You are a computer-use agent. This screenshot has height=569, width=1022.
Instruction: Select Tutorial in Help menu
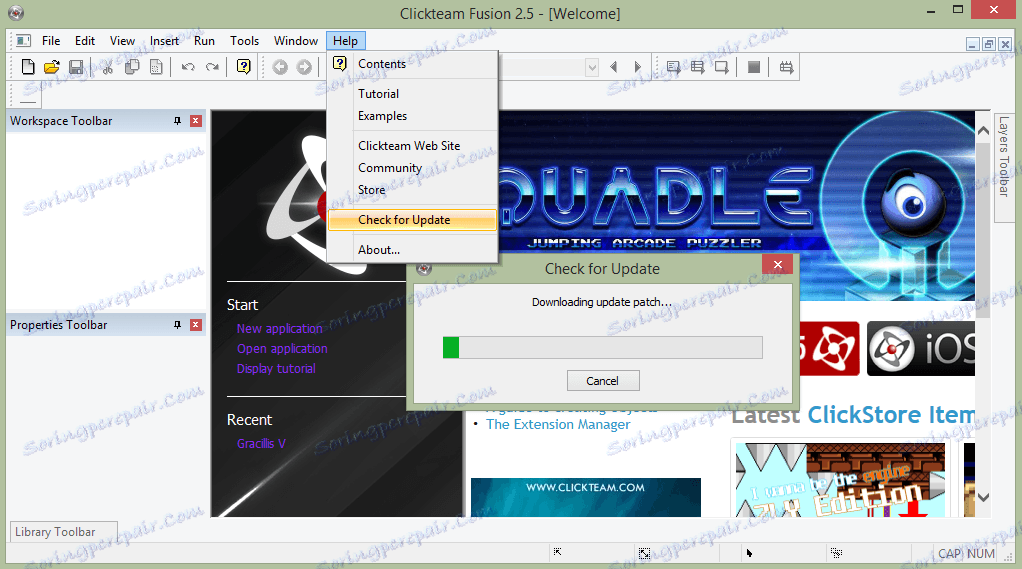tap(412, 94)
